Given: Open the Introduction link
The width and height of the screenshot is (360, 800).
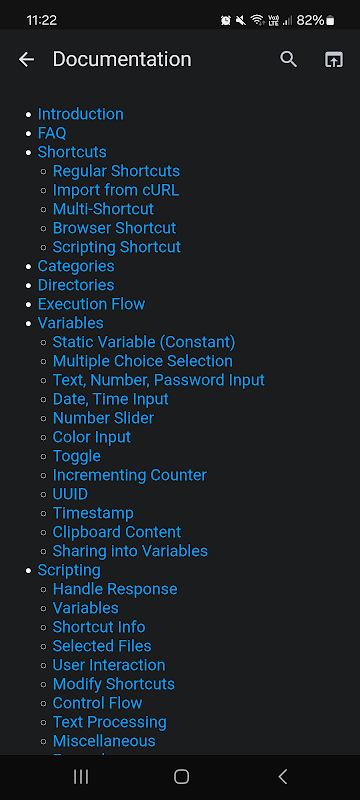Looking at the screenshot, I should click(81, 114).
